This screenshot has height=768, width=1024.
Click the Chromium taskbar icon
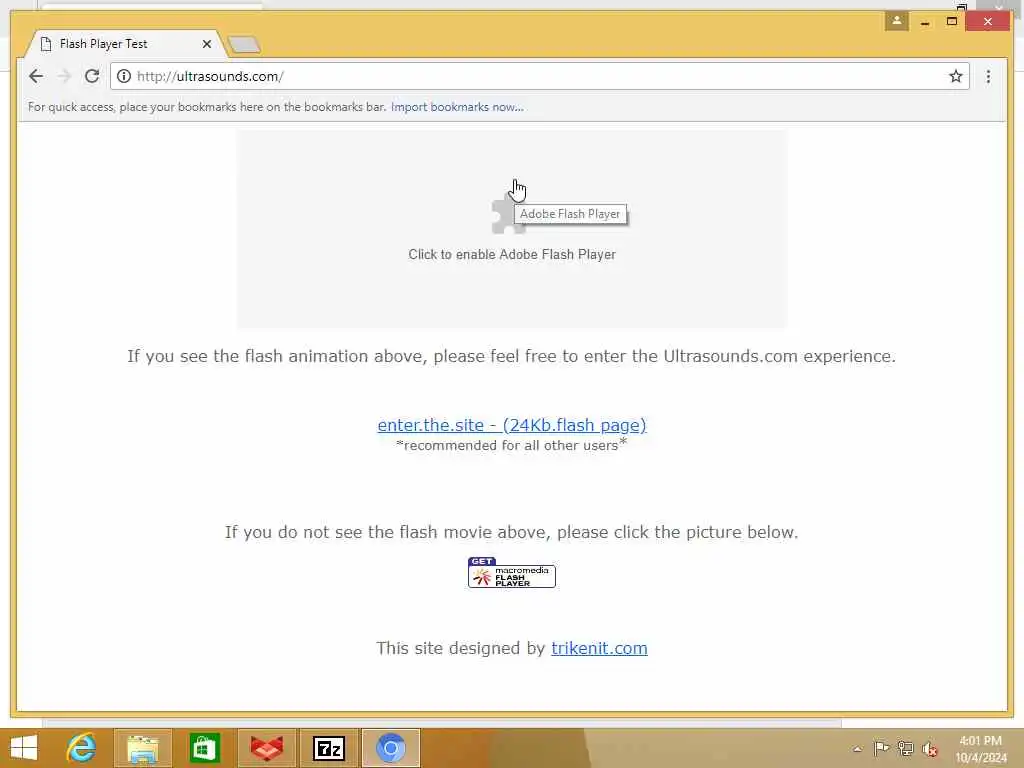[391, 748]
